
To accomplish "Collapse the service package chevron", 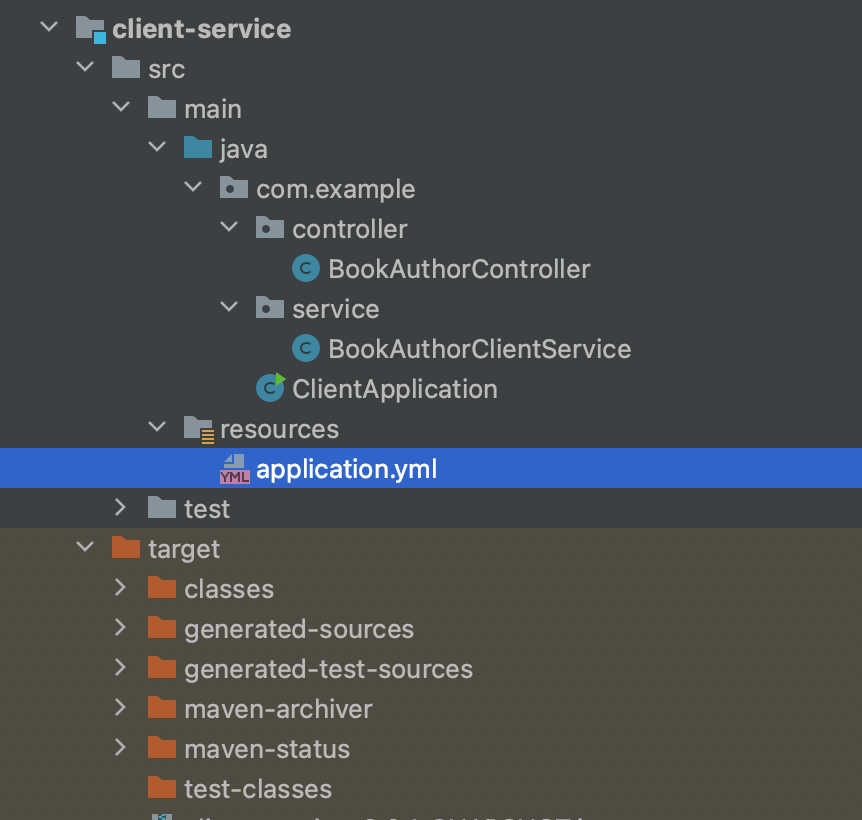I will (229, 307).
